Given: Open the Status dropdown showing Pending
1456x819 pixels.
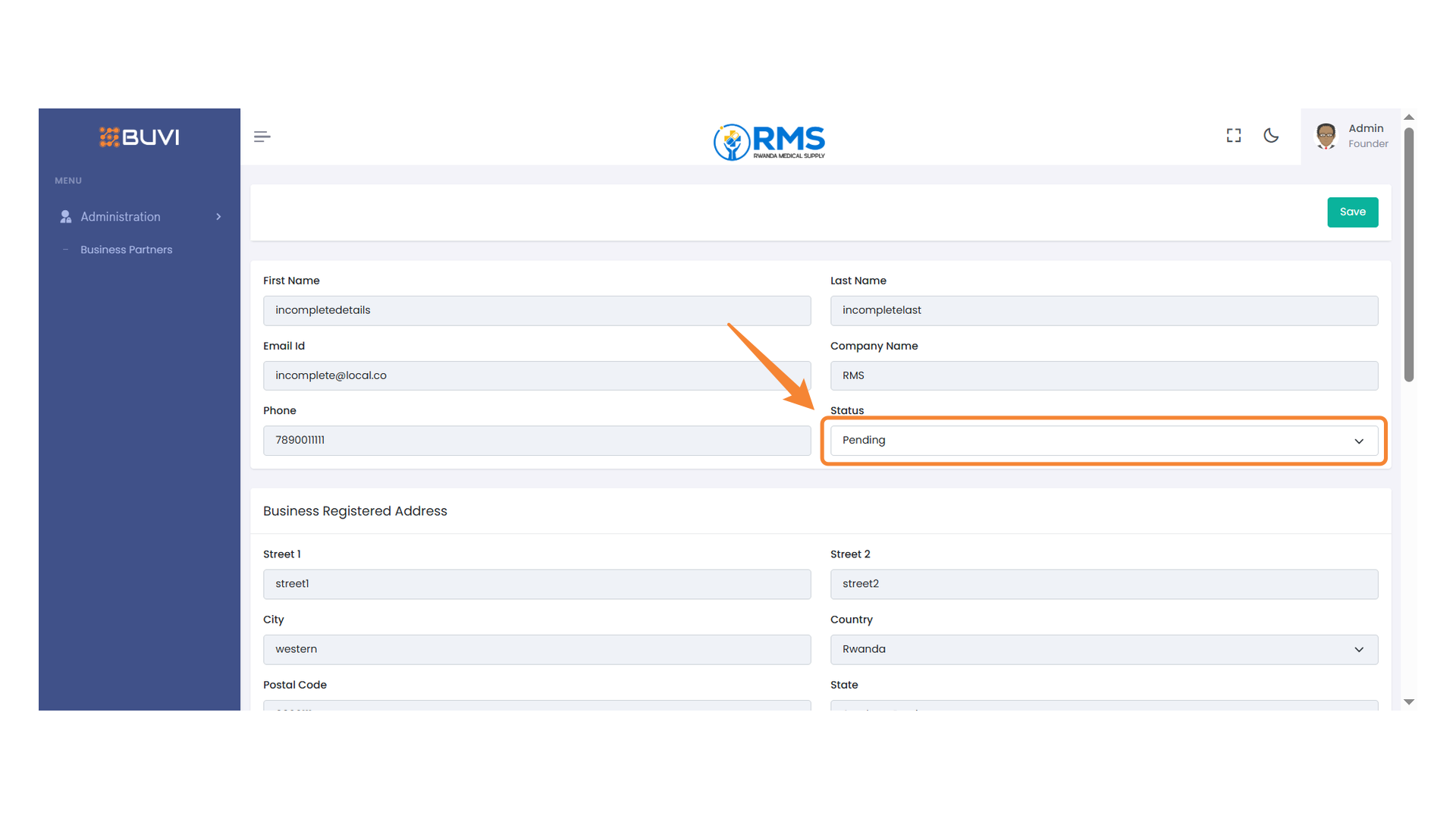Looking at the screenshot, I should tap(1103, 440).
